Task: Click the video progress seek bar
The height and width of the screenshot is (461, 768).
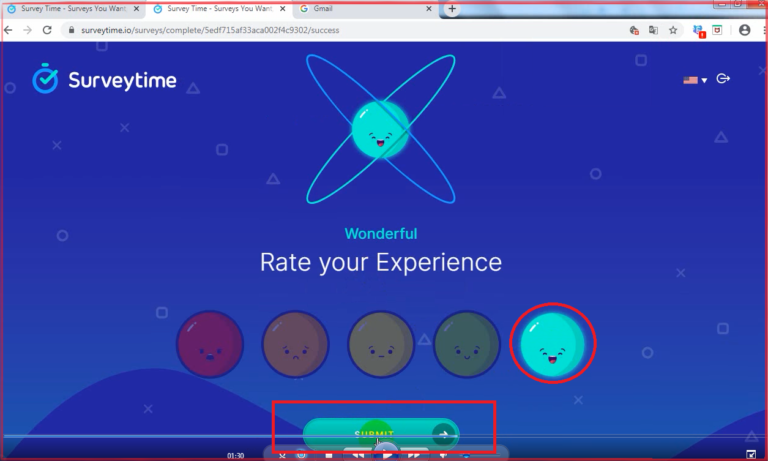Action: point(382,436)
